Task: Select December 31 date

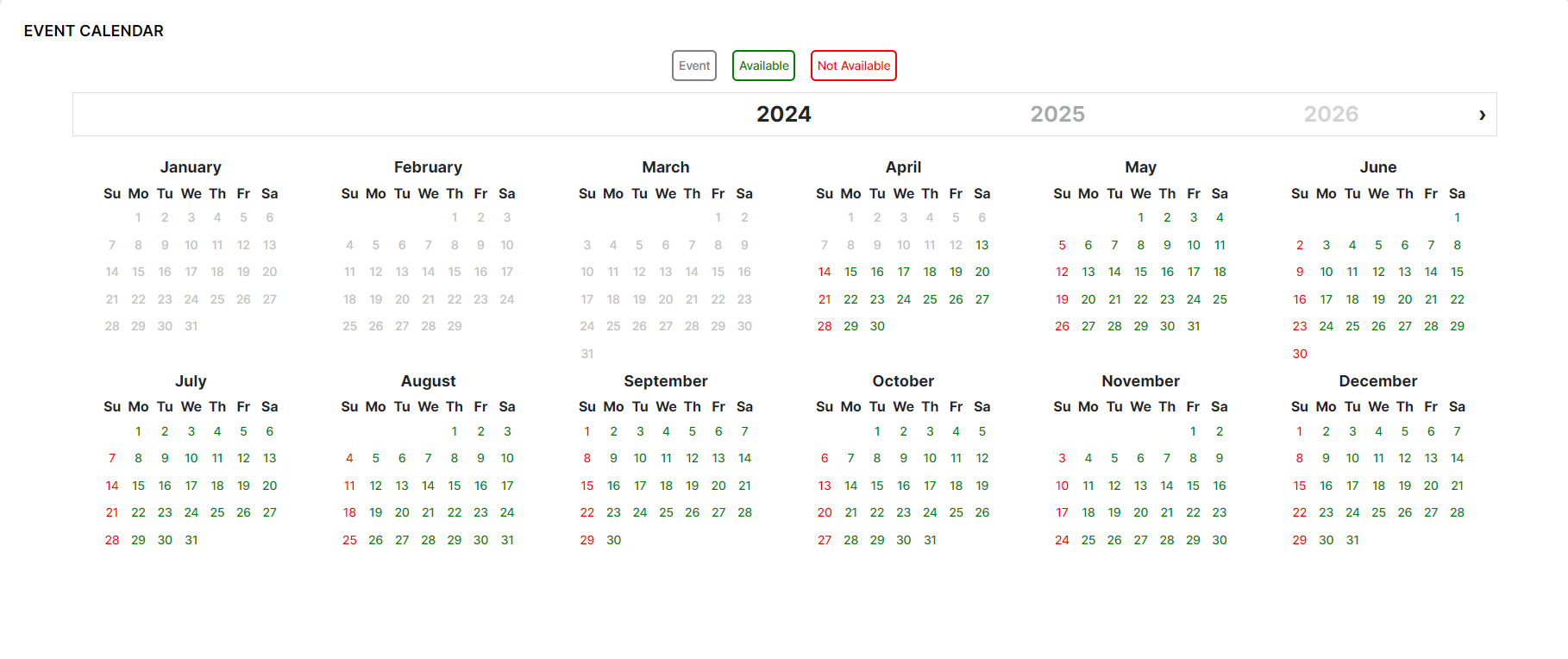Action: (x=1352, y=540)
